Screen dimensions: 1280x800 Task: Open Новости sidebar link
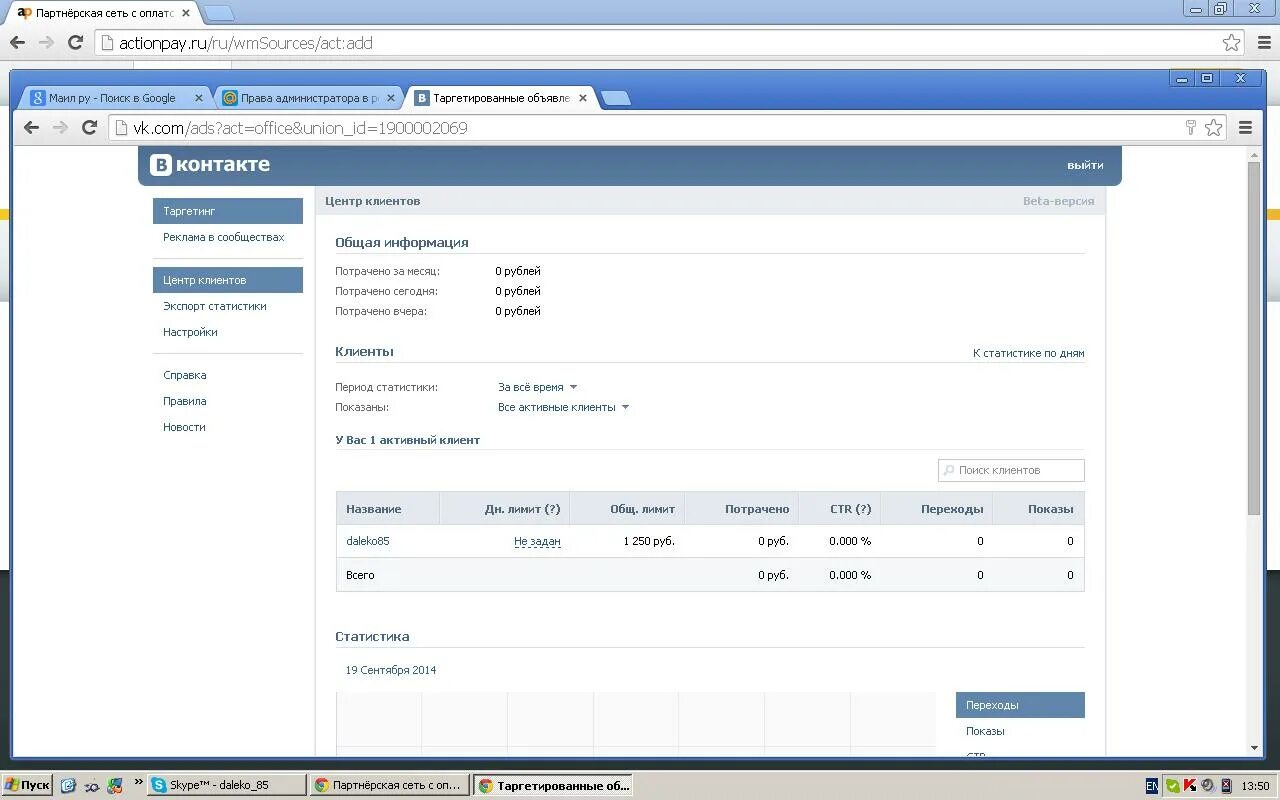click(184, 427)
